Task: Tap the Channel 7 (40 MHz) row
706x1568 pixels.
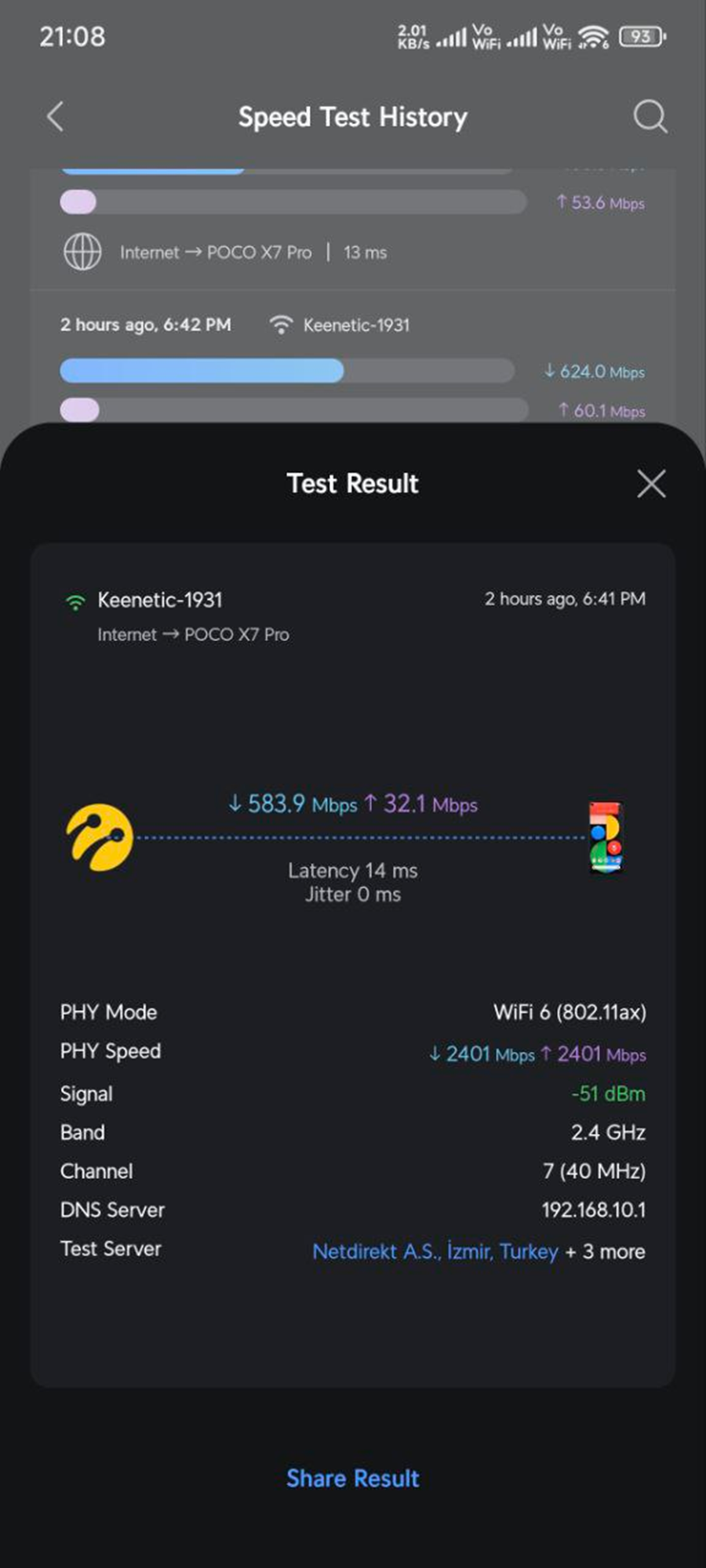Action: click(353, 1171)
